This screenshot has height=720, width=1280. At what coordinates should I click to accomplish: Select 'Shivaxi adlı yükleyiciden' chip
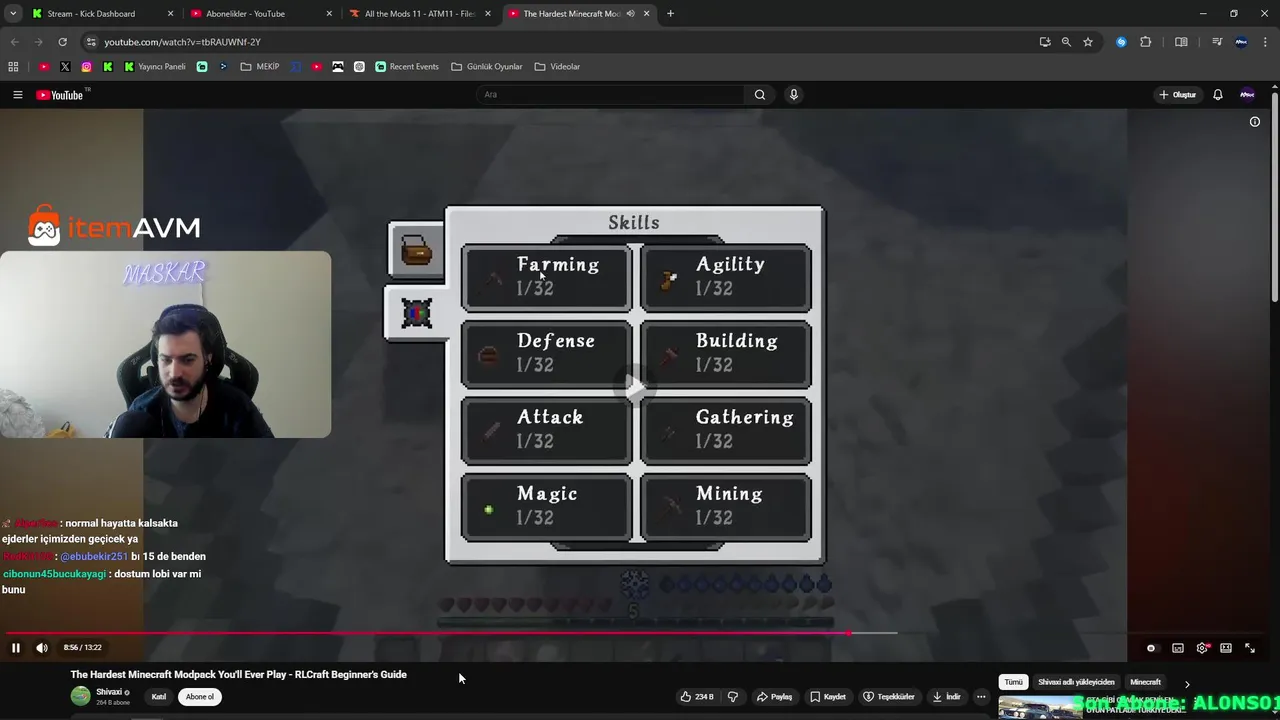(1076, 682)
